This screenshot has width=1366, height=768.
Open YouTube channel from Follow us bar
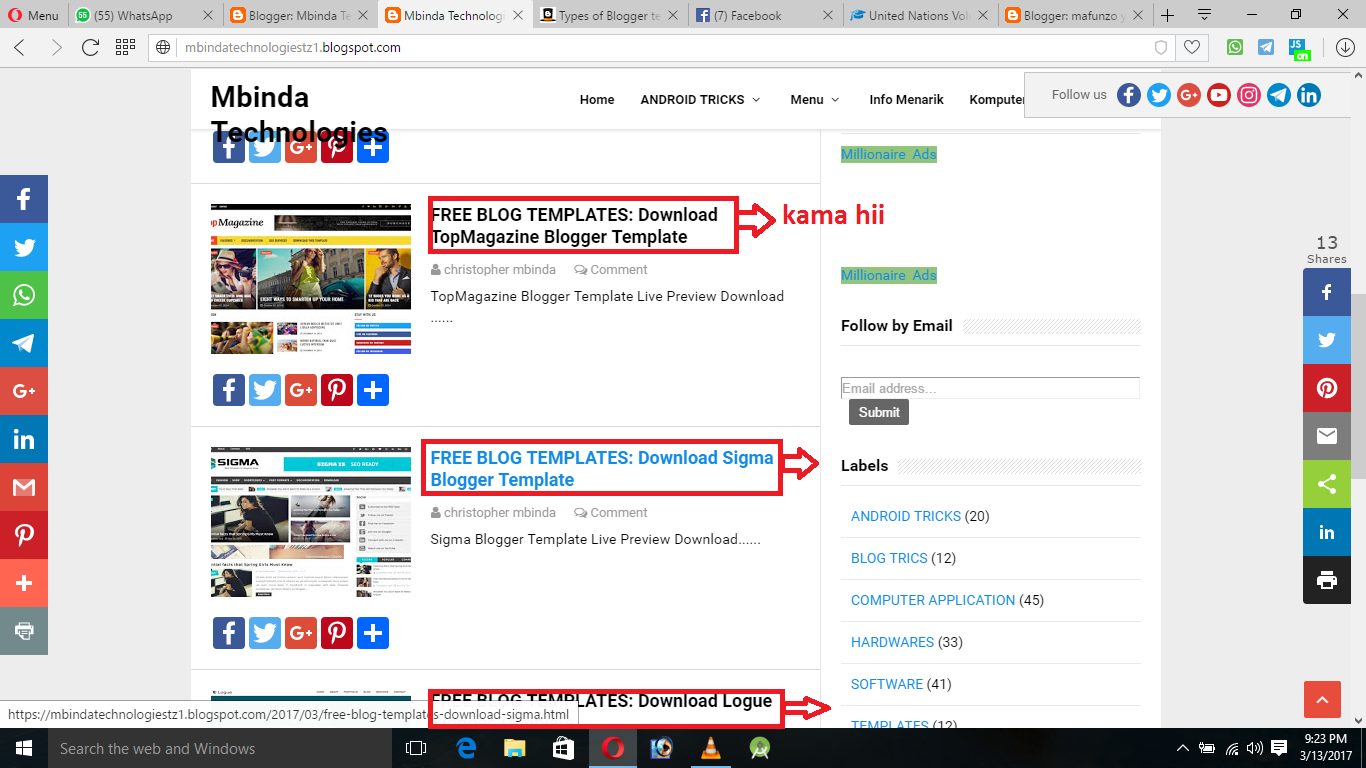pos(1219,95)
